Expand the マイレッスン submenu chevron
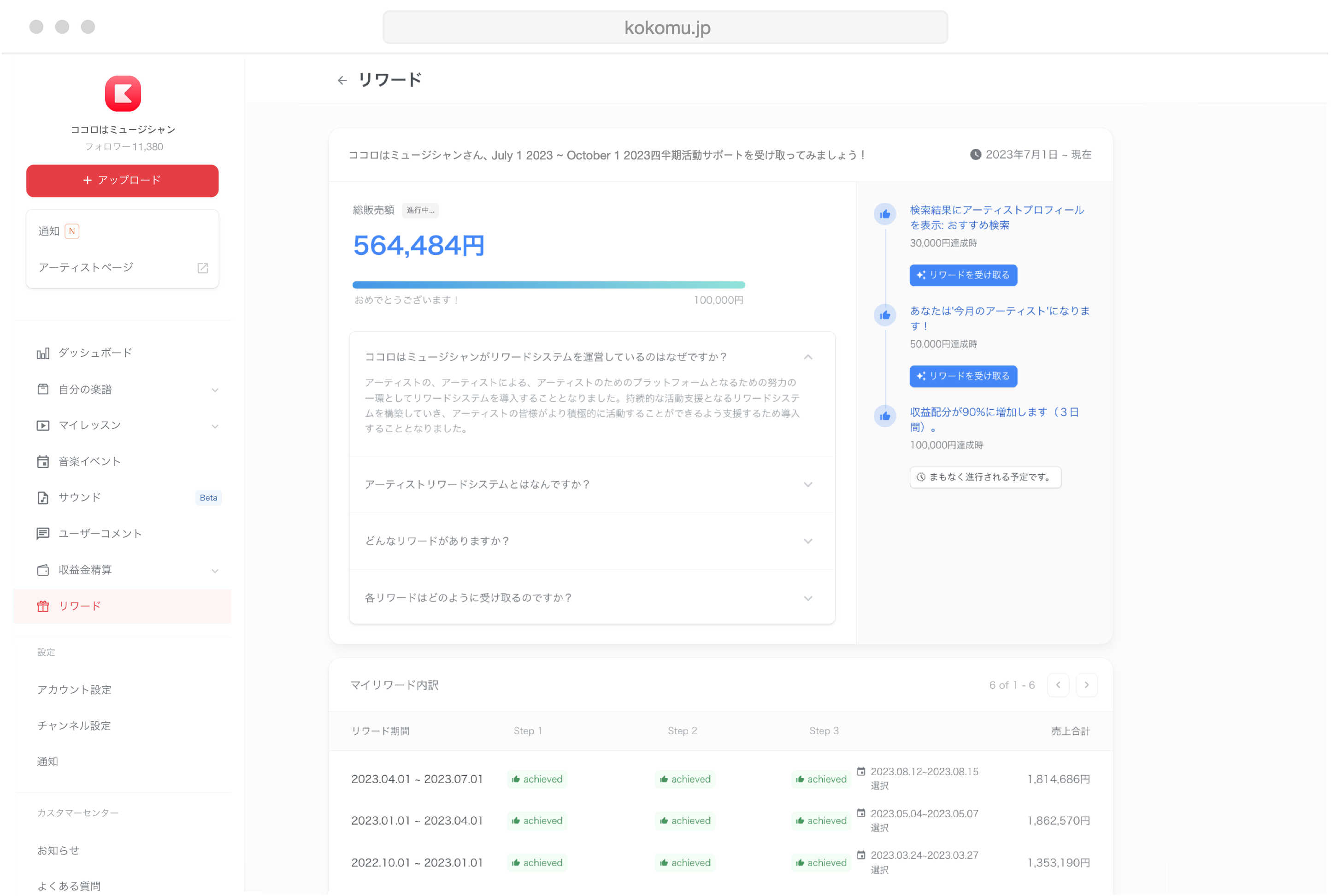The image size is (1331, 896). [x=215, y=426]
